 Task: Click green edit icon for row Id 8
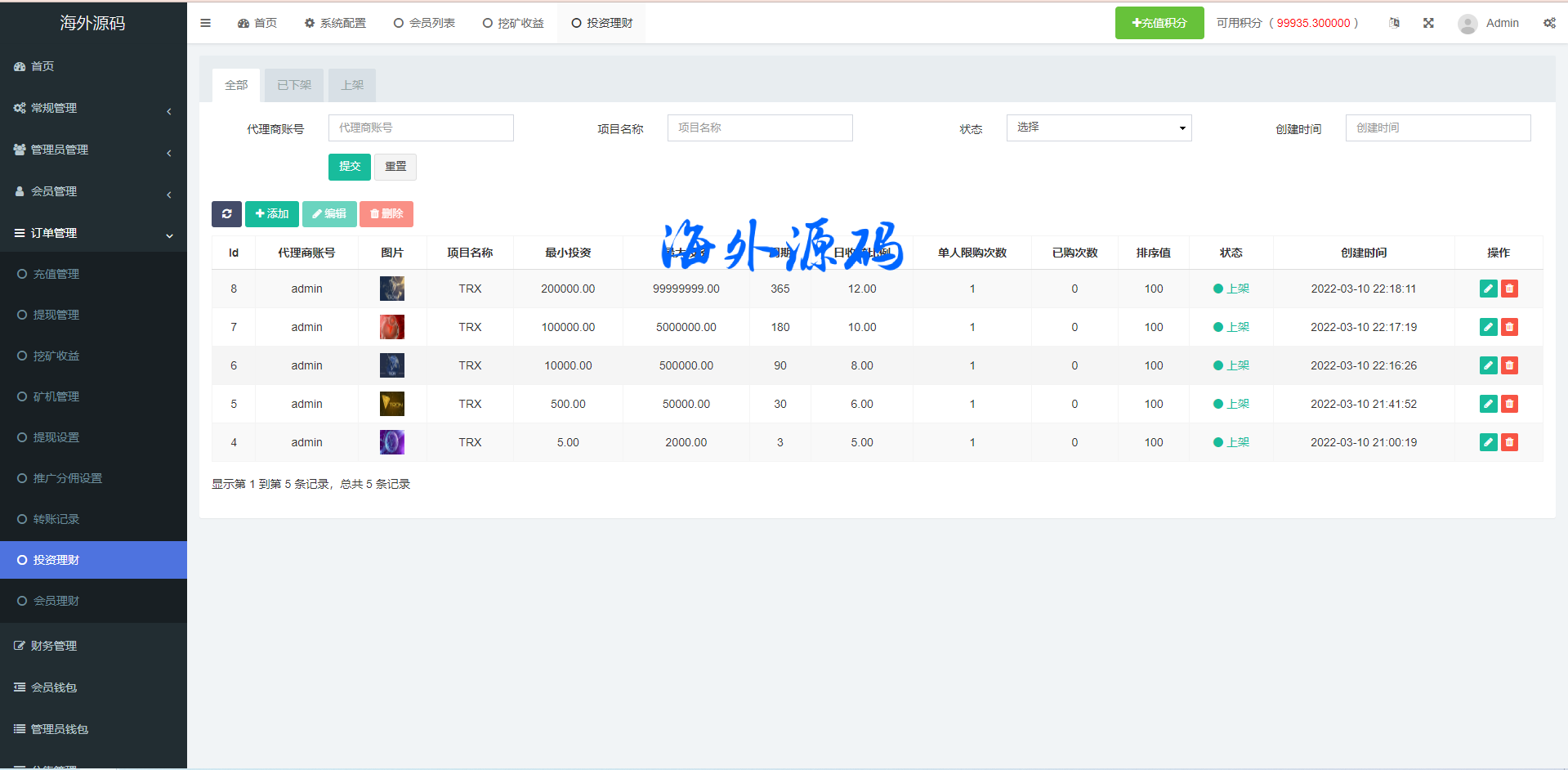(1488, 289)
